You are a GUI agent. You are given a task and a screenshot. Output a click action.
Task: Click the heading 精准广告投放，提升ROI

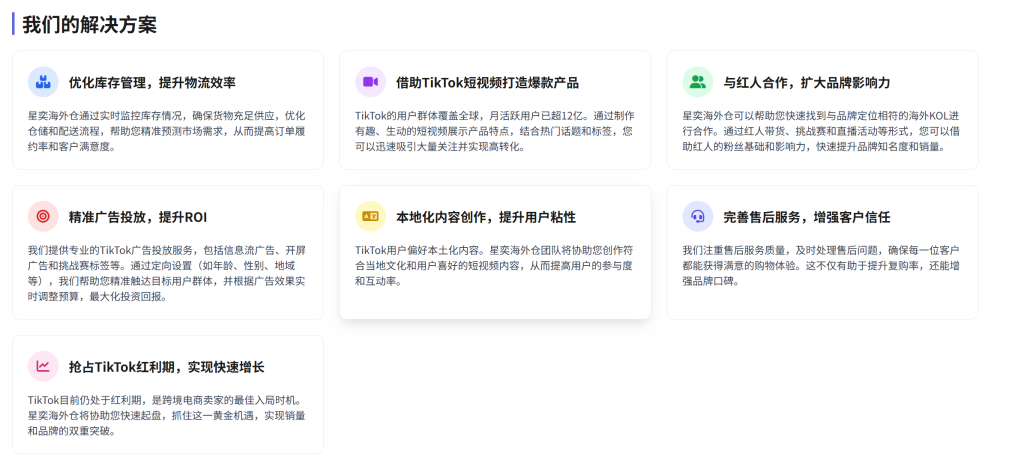[138, 218]
